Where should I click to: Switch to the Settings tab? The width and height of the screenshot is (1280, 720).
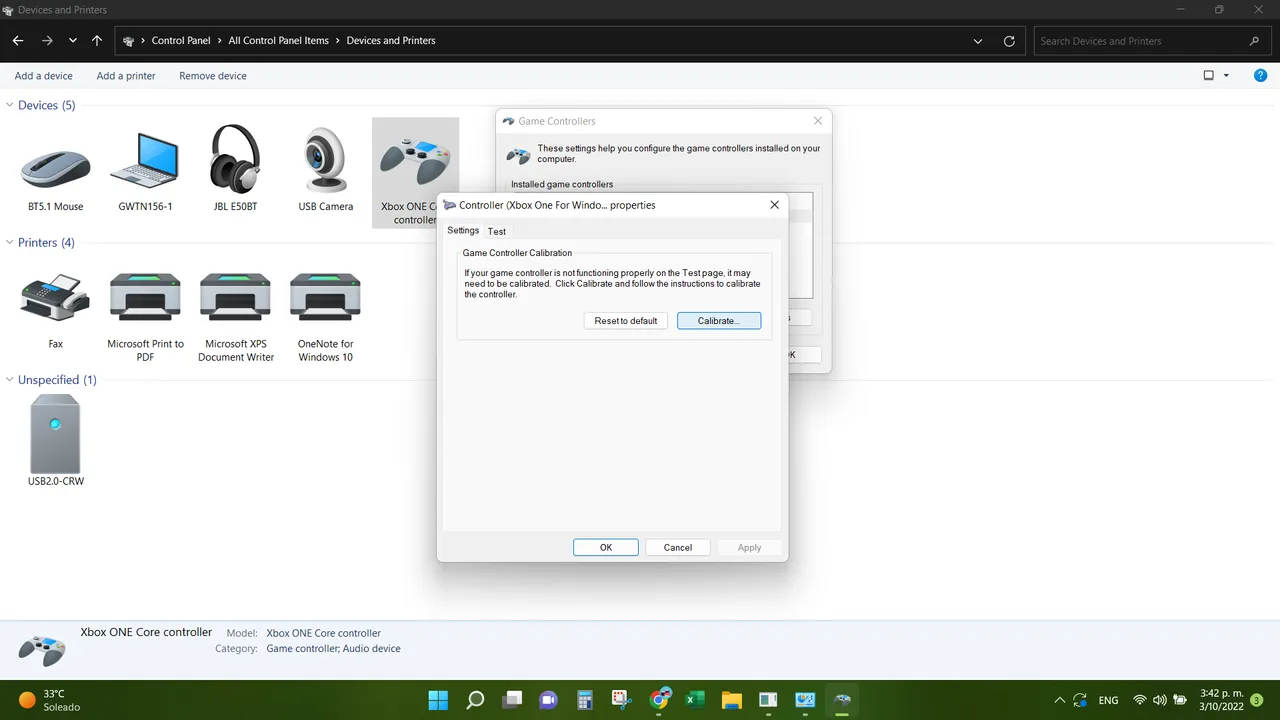click(463, 230)
